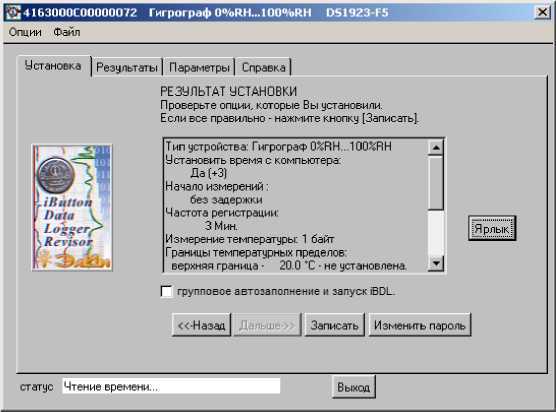Select the 'верхняя граница - 20.0 °C' line

pos(289,266)
